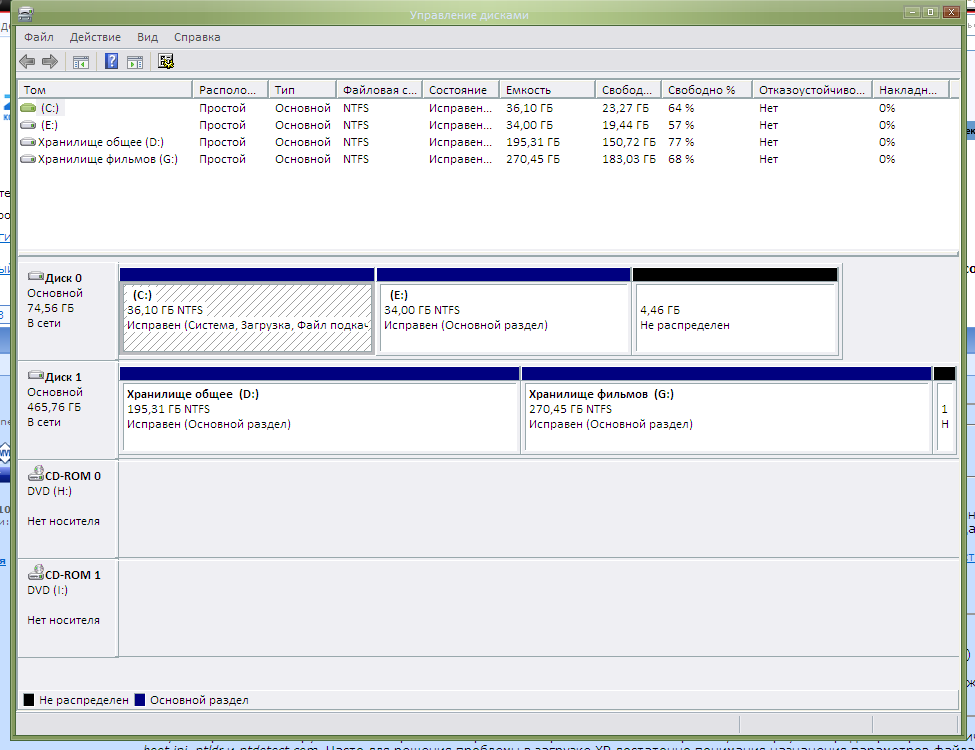Click the blue Основной раздел legend swatch
The image size is (975, 750).
[140, 700]
